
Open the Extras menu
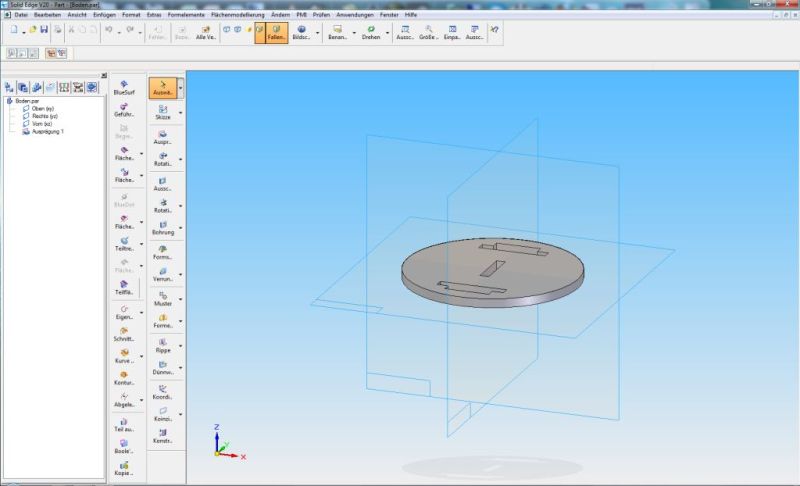coord(152,15)
